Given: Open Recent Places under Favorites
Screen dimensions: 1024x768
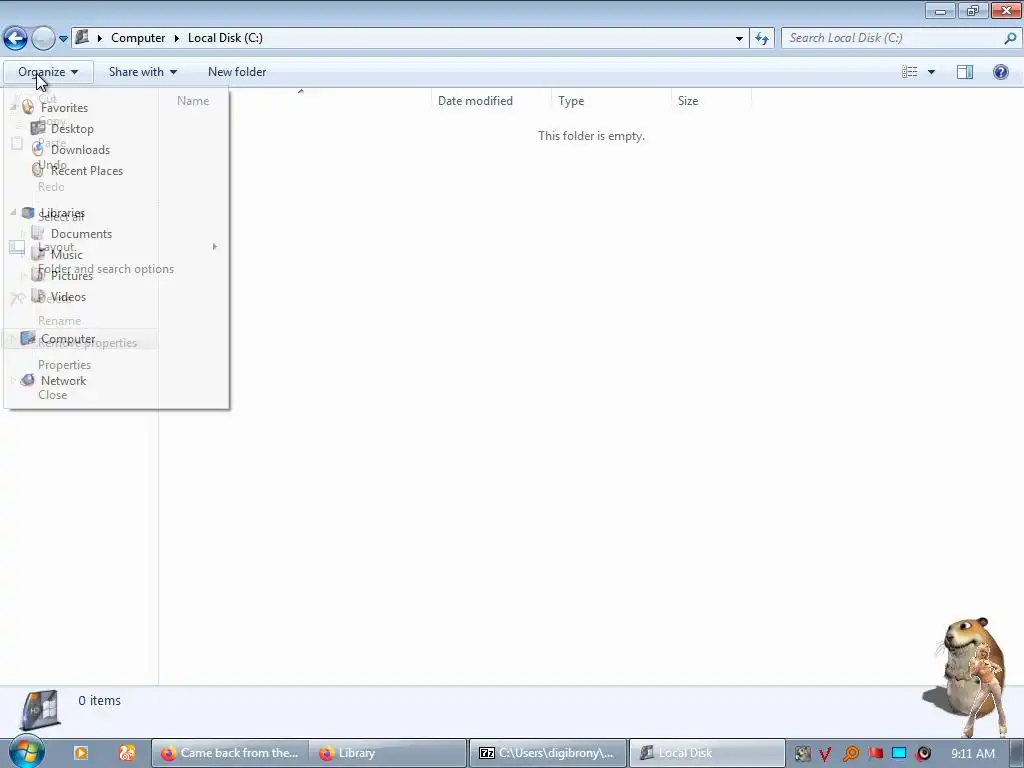Looking at the screenshot, I should (87, 170).
